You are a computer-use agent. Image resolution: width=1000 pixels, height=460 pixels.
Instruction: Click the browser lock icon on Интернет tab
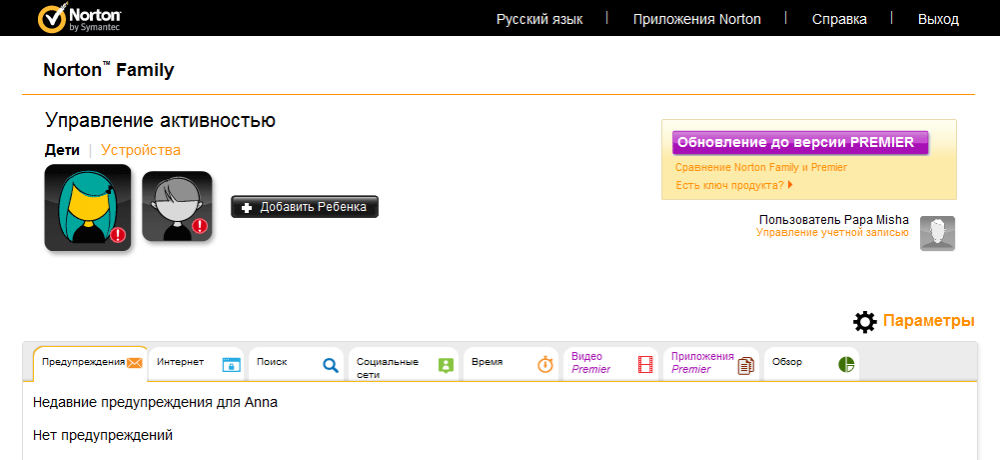tap(231, 365)
